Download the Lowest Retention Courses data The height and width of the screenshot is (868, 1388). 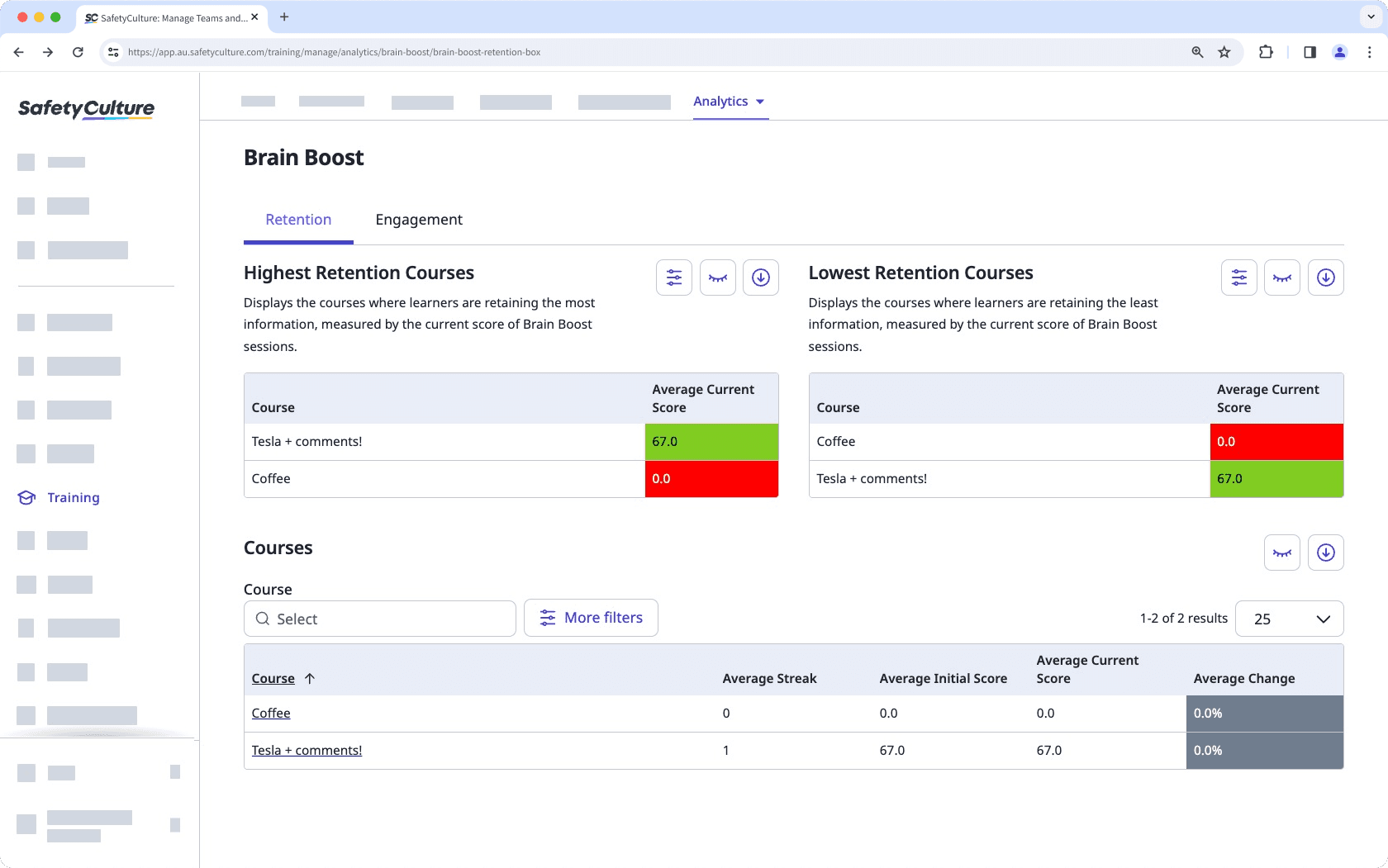(1325, 277)
